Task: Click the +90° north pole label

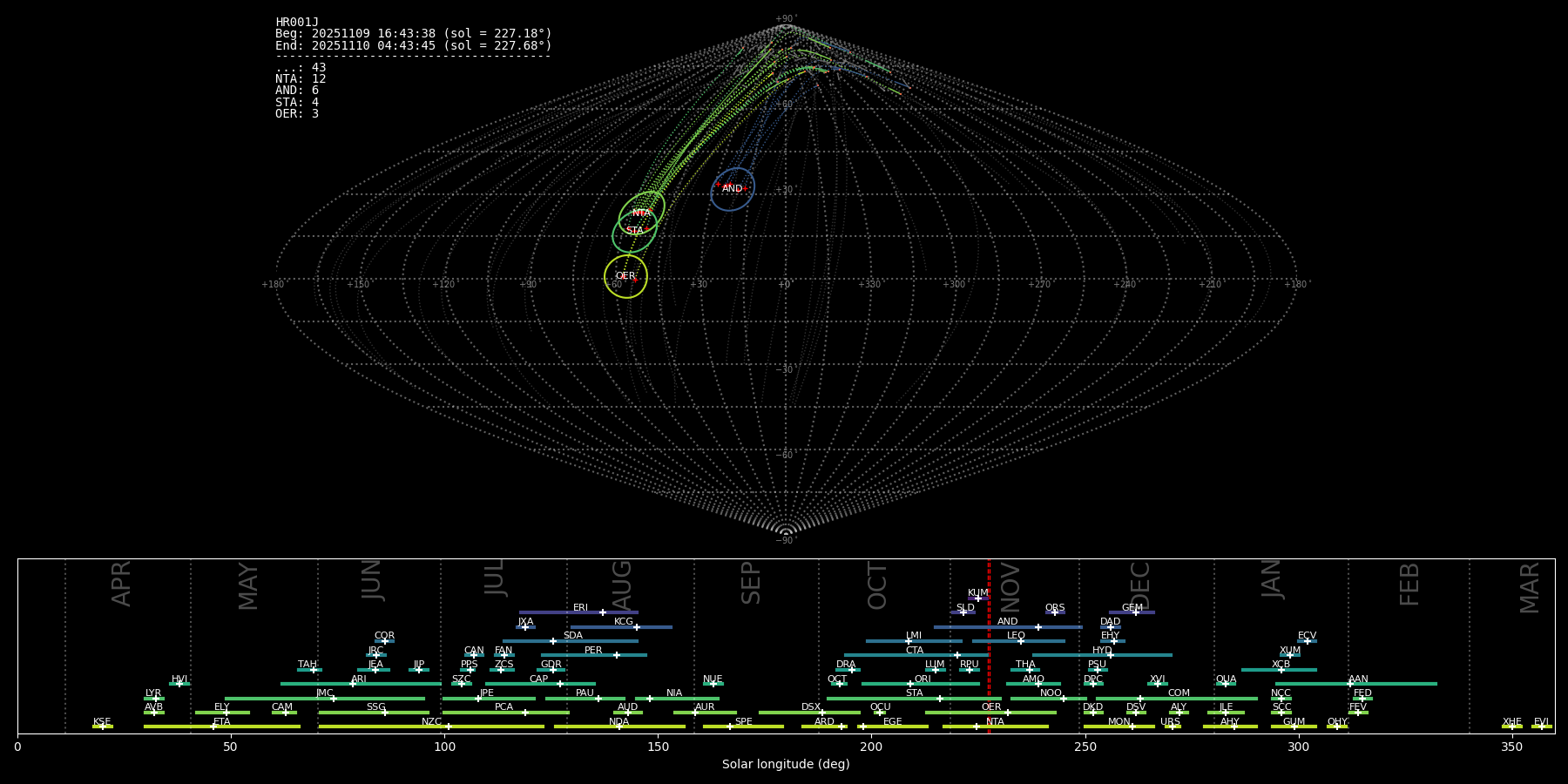Action: [785, 19]
